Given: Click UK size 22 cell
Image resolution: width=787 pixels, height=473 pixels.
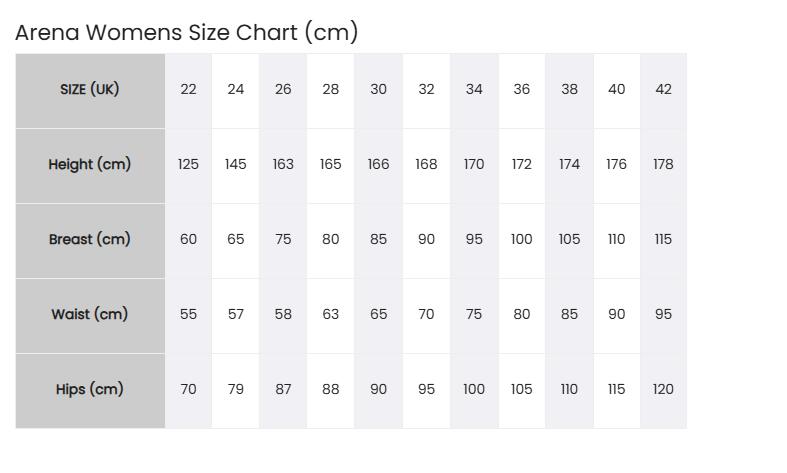Looking at the screenshot, I should click(x=188, y=91).
